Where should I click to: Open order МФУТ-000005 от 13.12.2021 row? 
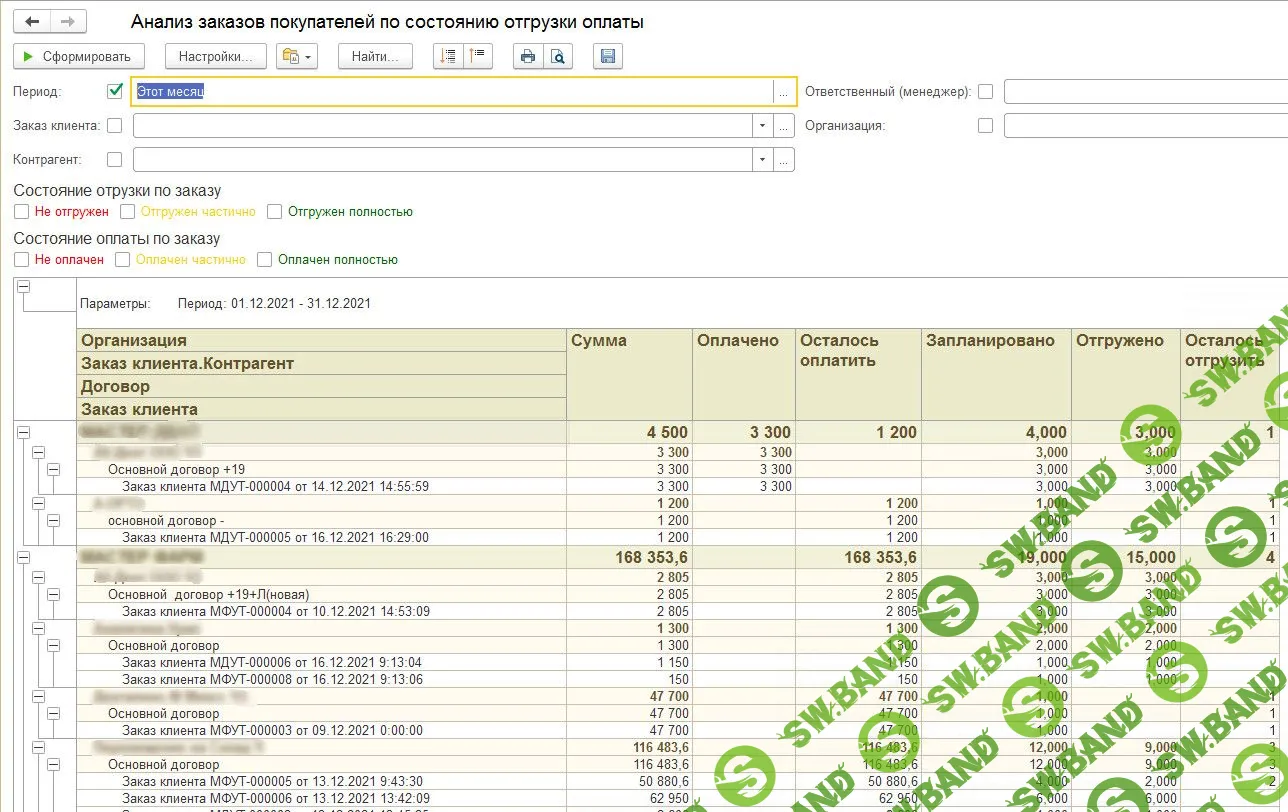click(272, 781)
